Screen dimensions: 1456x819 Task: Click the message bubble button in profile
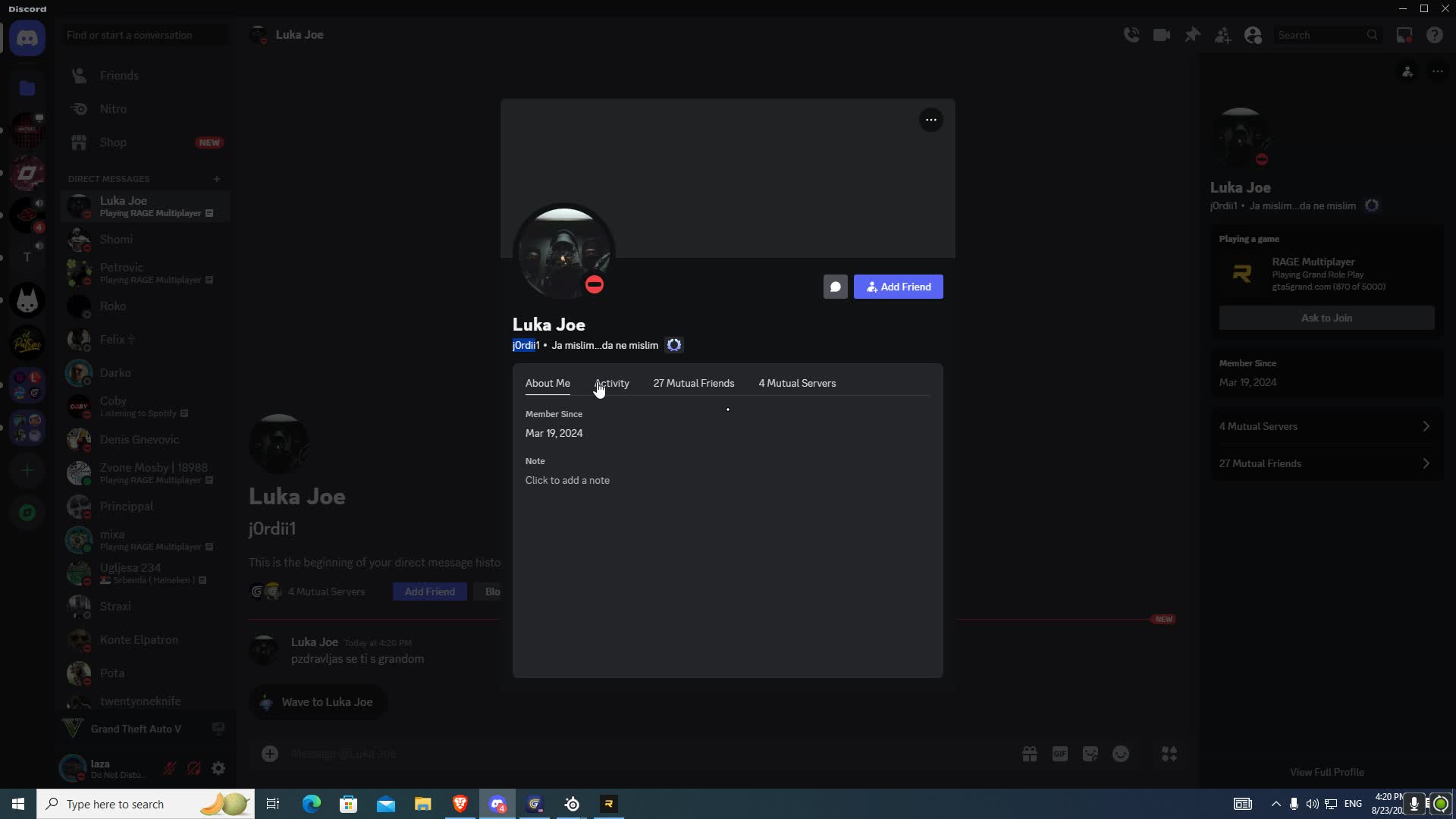(836, 287)
